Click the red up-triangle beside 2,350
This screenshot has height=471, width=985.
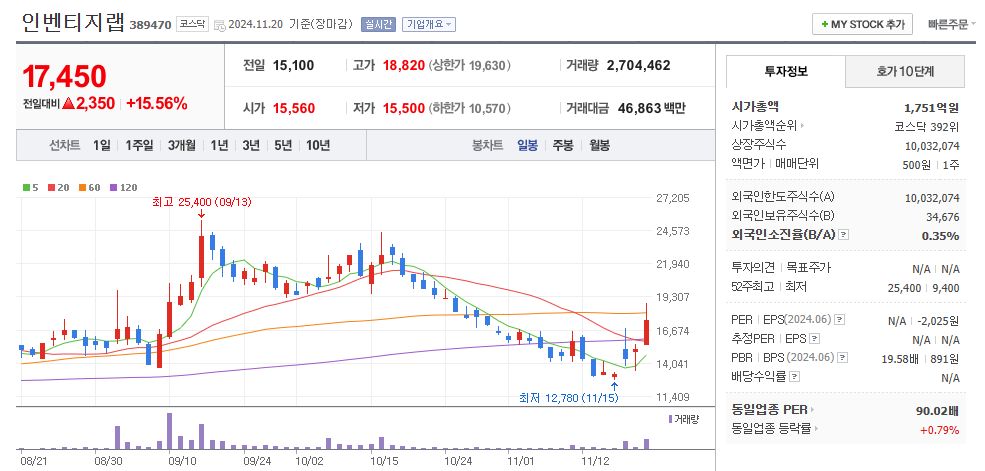(67, 104)
